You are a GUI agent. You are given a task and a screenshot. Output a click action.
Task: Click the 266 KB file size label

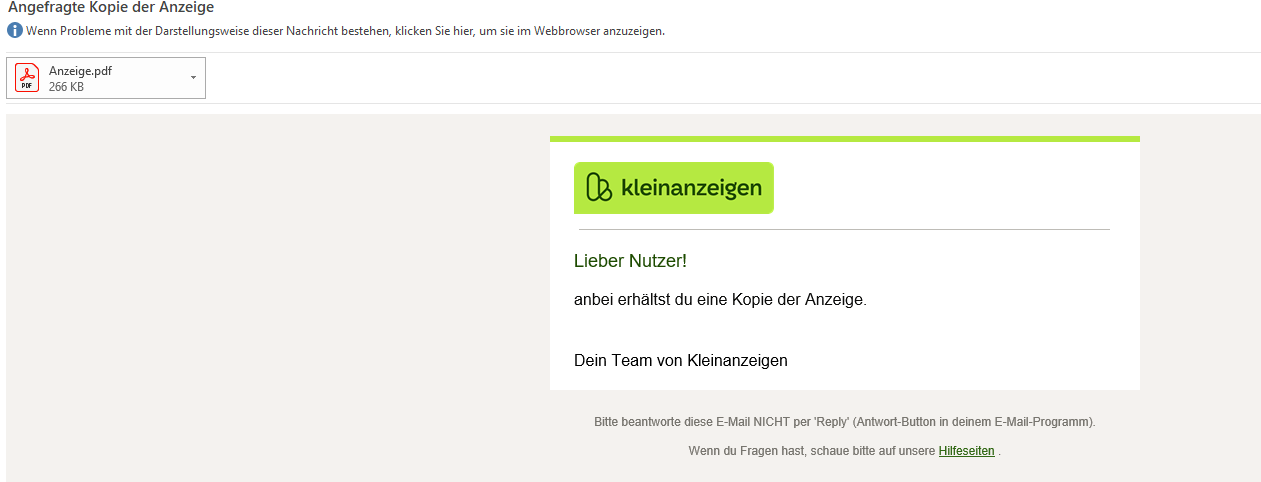66,87
